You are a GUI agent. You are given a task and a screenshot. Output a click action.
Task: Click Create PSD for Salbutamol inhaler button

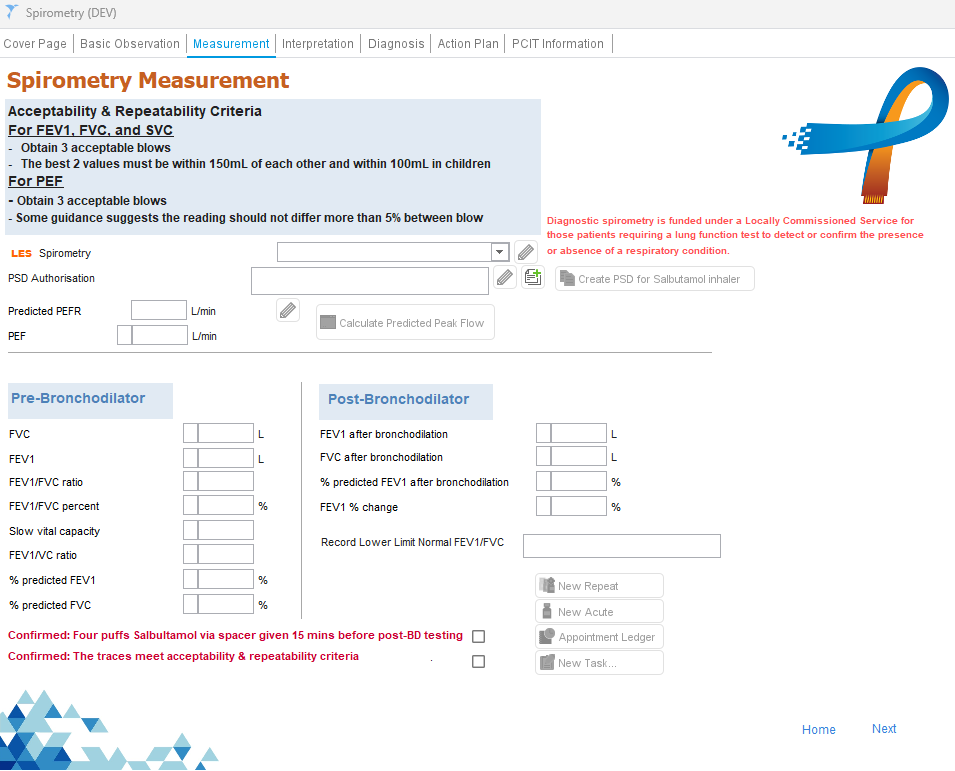pos(654,279)
